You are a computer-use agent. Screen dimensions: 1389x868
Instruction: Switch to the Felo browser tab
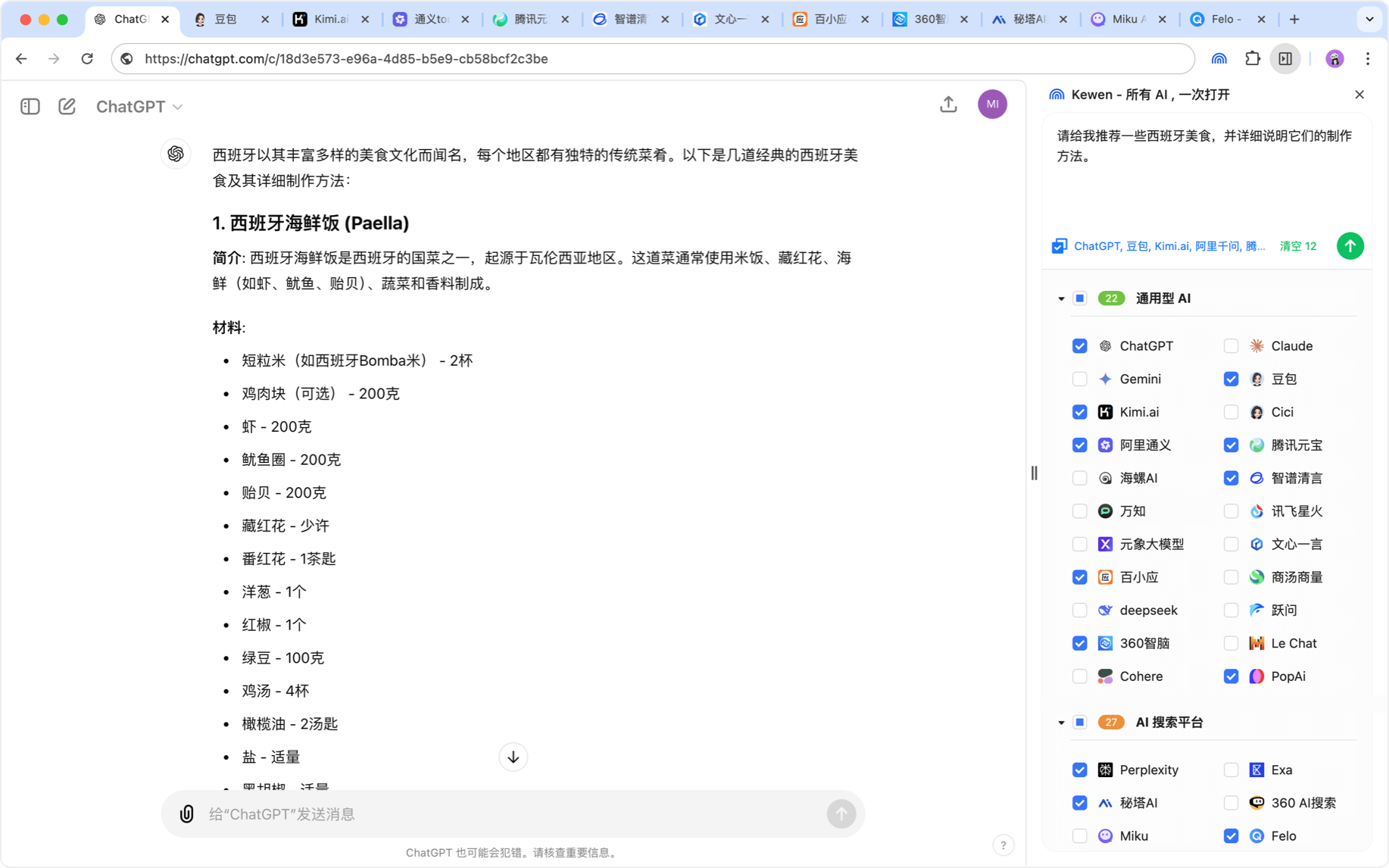tap(1219, 19)
